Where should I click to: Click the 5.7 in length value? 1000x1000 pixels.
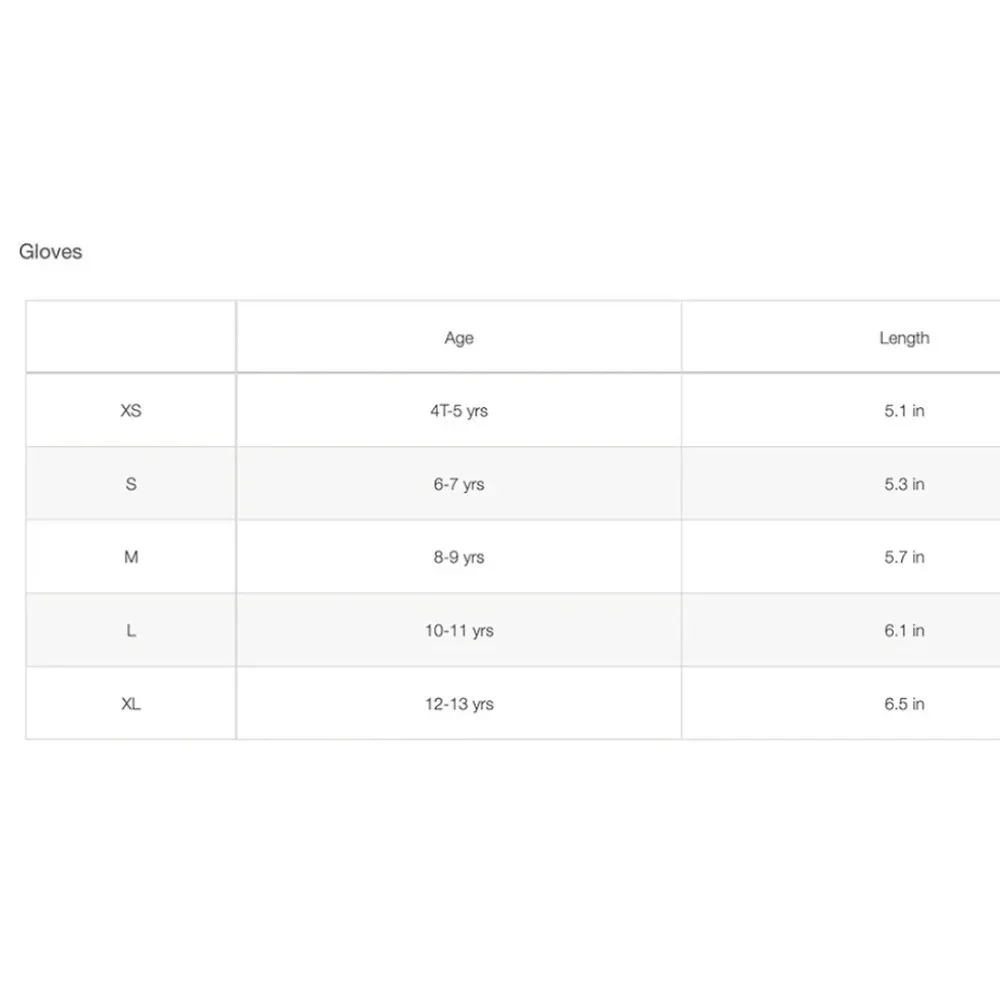pos(904,557)
